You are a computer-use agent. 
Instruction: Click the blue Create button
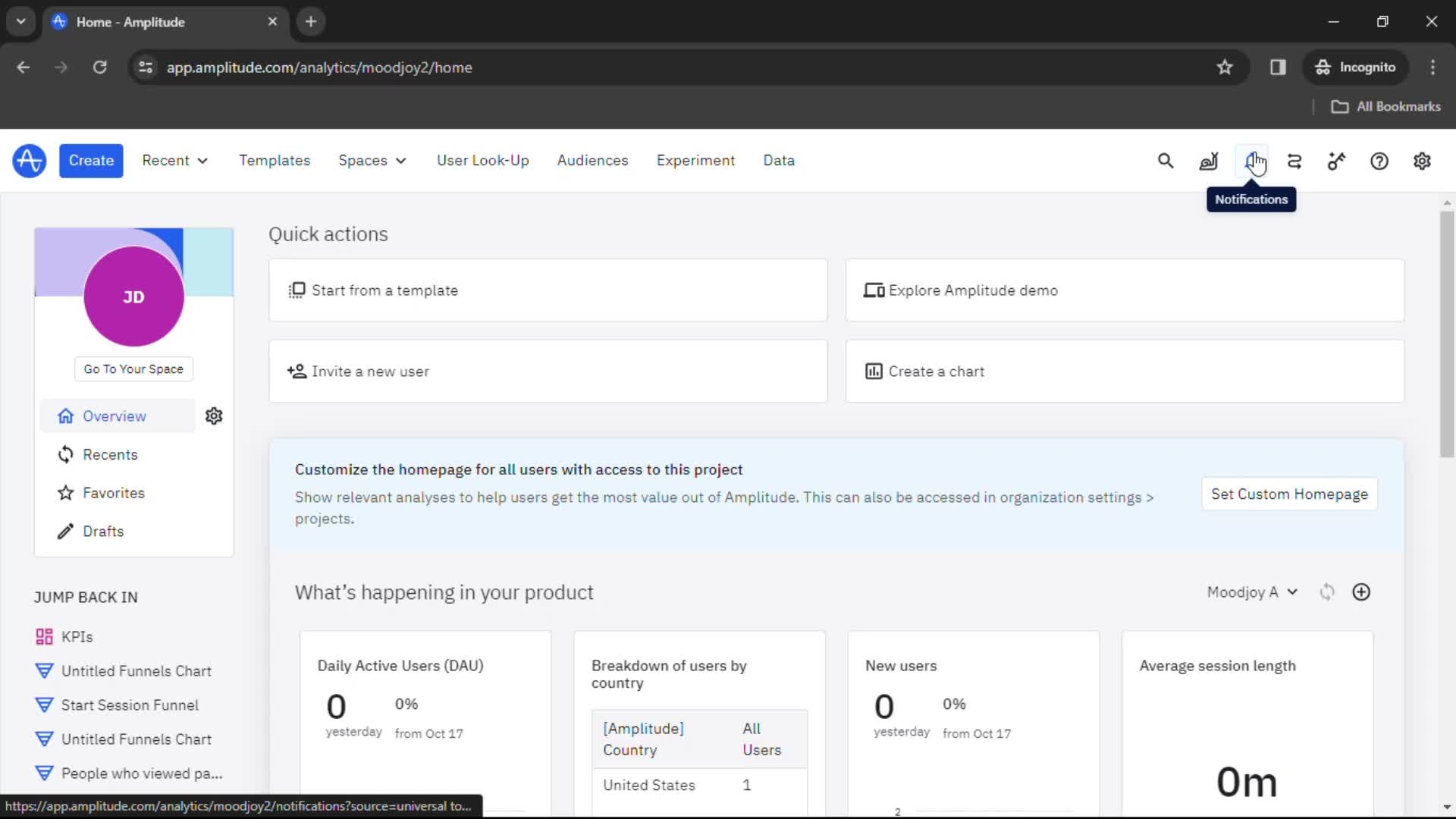[x=91, y=161]
